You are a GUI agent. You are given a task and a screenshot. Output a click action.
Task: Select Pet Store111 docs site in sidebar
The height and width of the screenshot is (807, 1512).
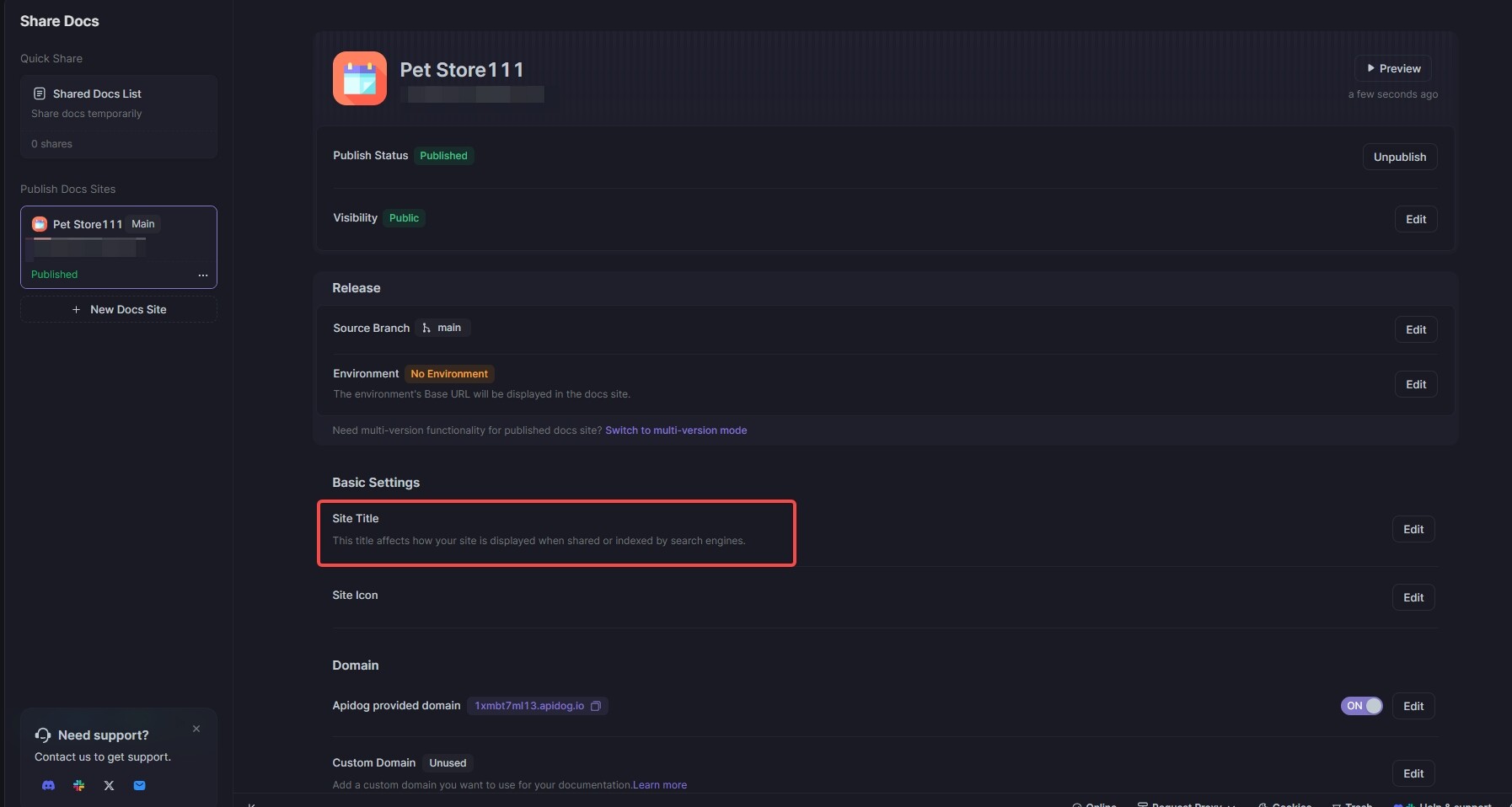(x=88, y=224)
